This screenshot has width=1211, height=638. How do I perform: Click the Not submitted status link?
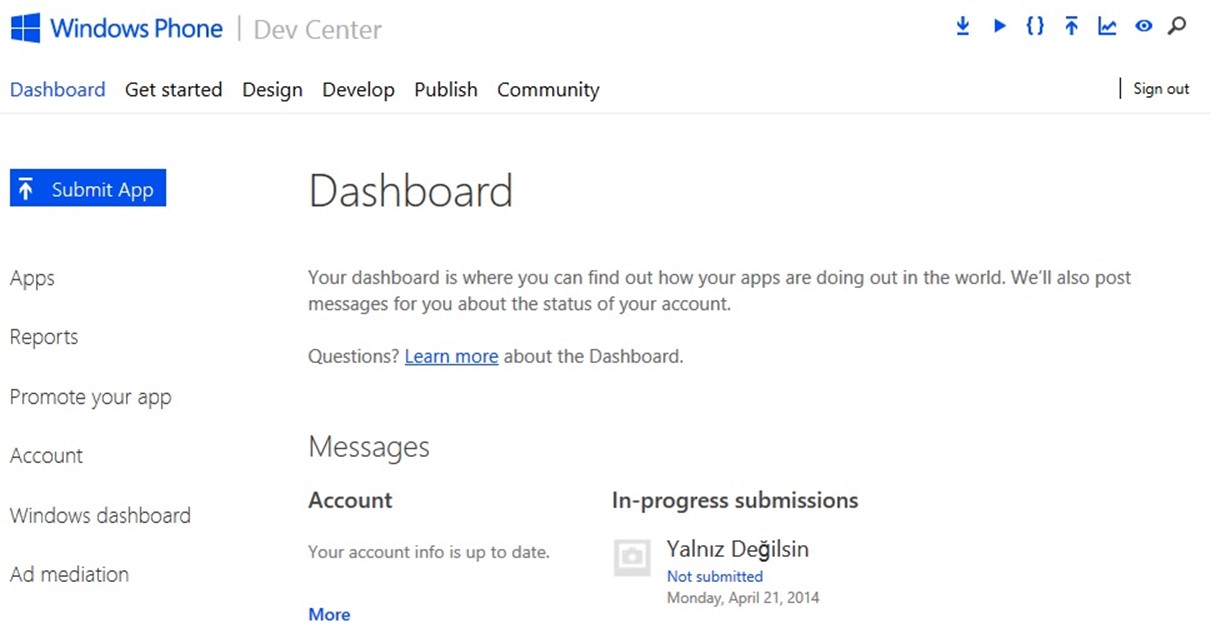(714, 576)
